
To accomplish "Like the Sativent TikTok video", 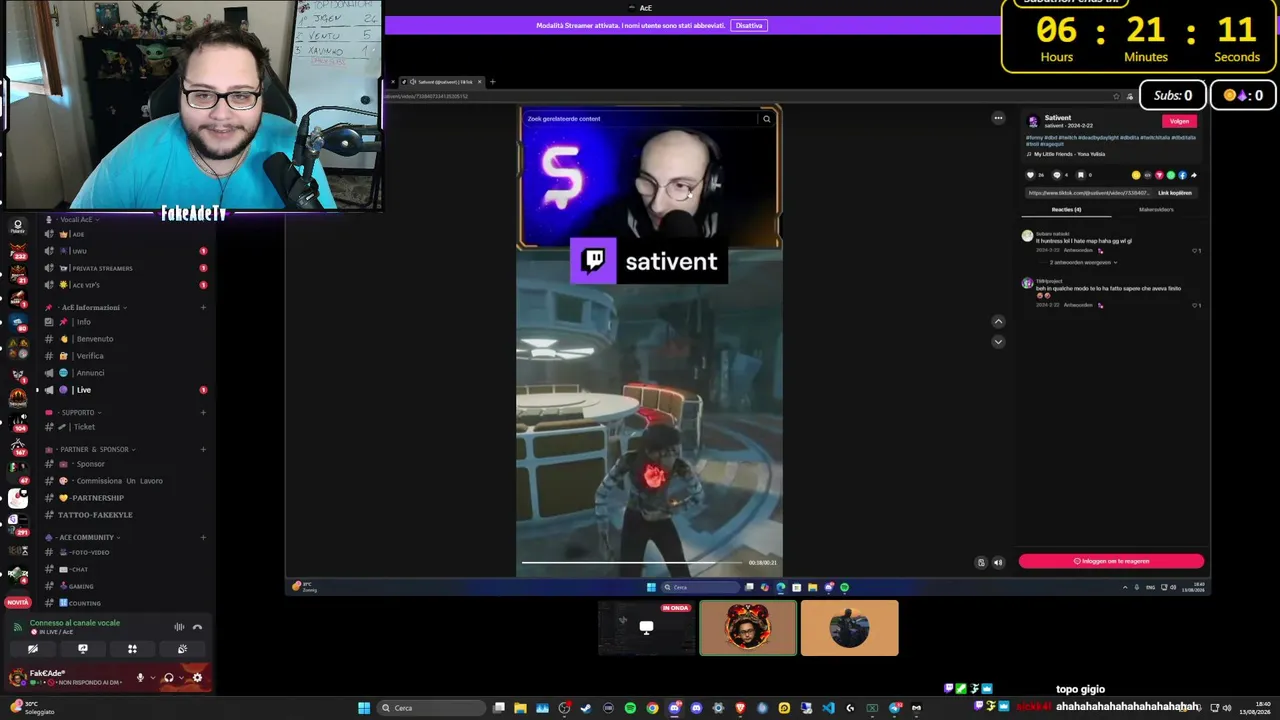I will (1031, 175).
